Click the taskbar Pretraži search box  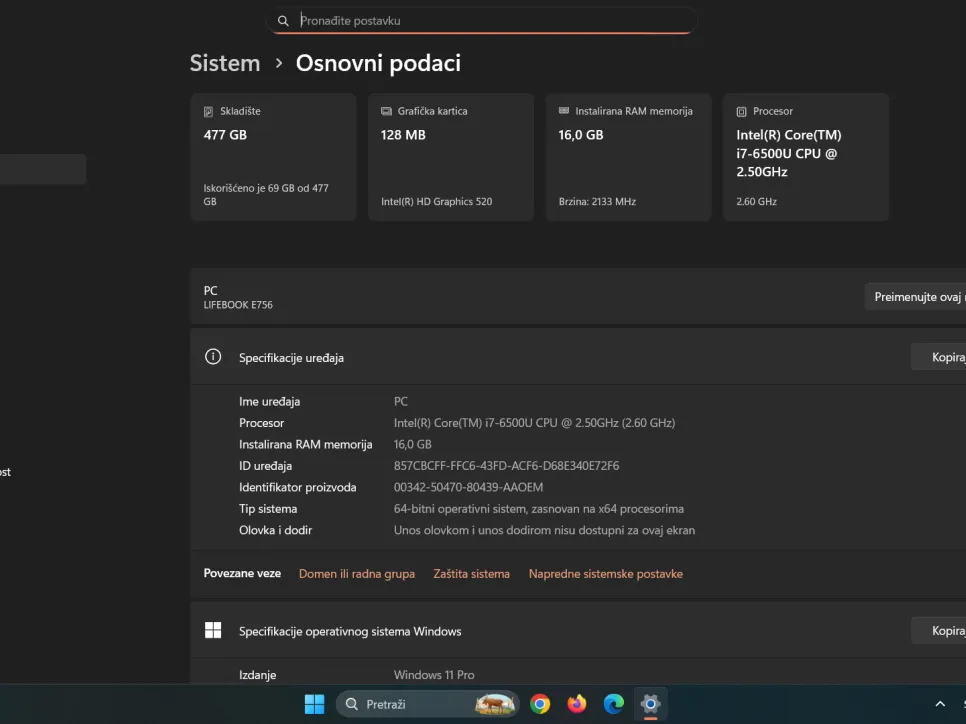428,704
